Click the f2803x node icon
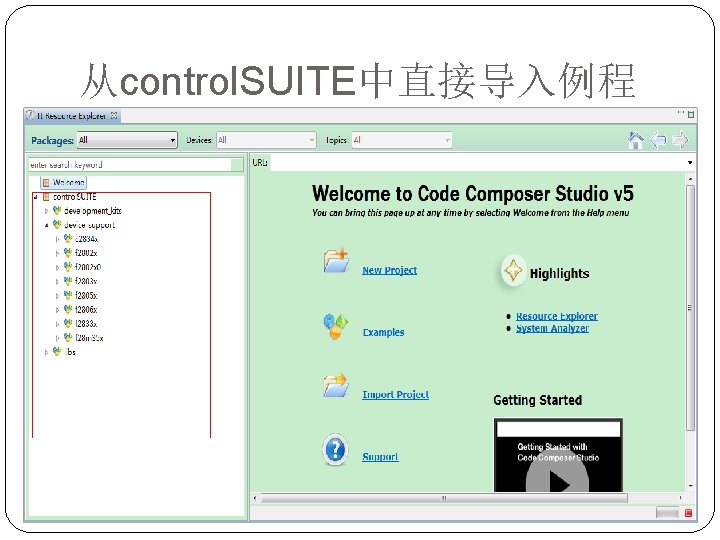The height and width of the screenshot is (540, 720). click(x=68, y=281)
